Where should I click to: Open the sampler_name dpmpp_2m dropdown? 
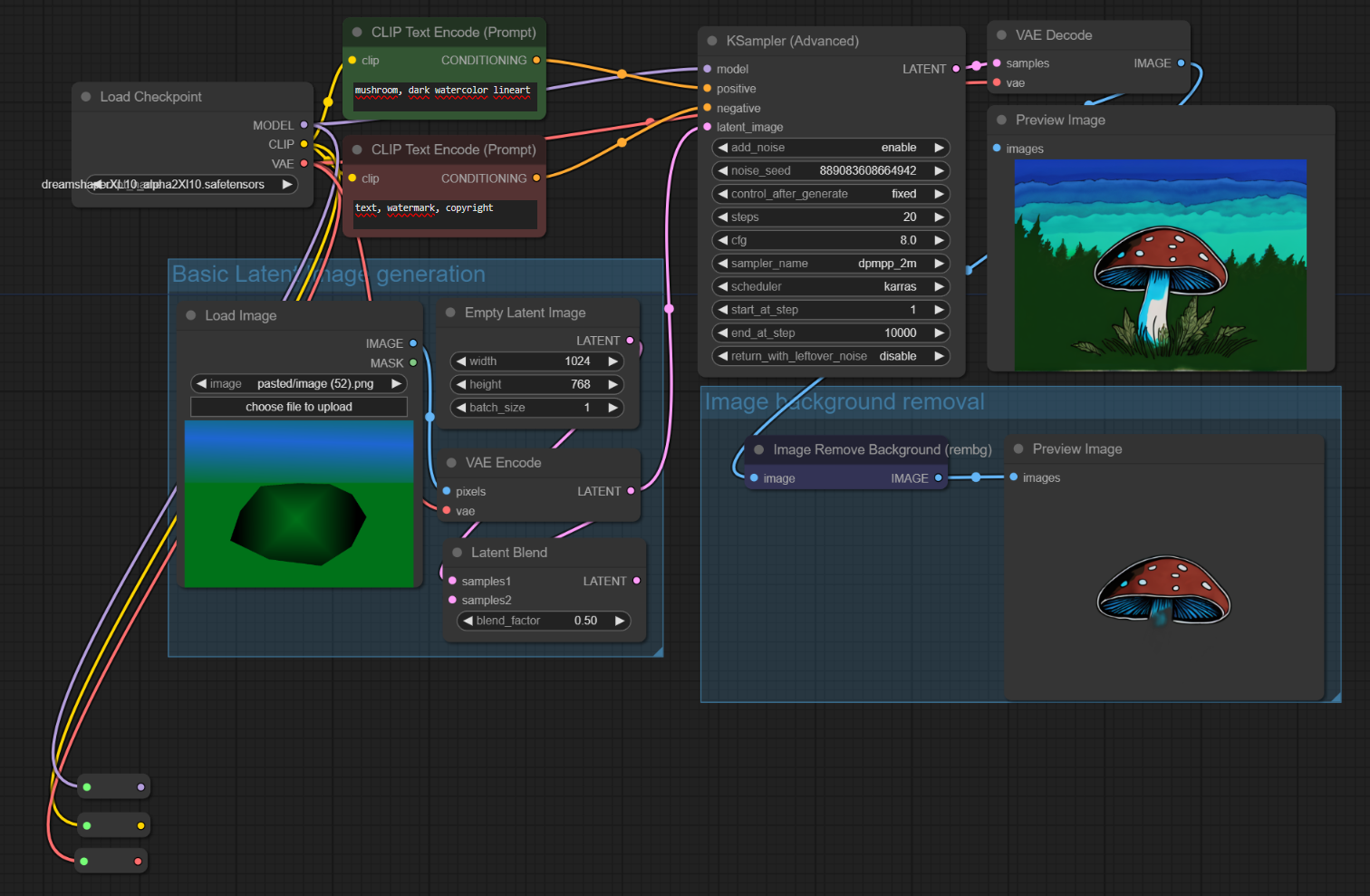[x=831, y=264]
